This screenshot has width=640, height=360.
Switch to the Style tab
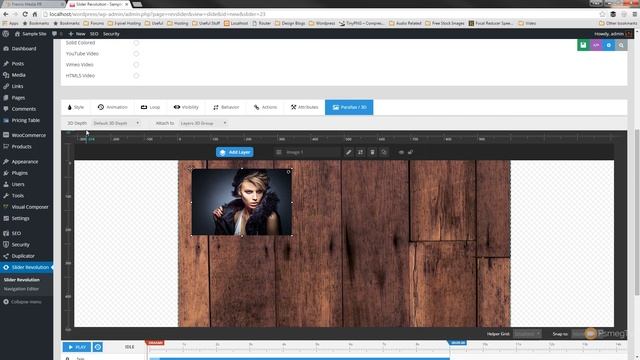point(76,107)
